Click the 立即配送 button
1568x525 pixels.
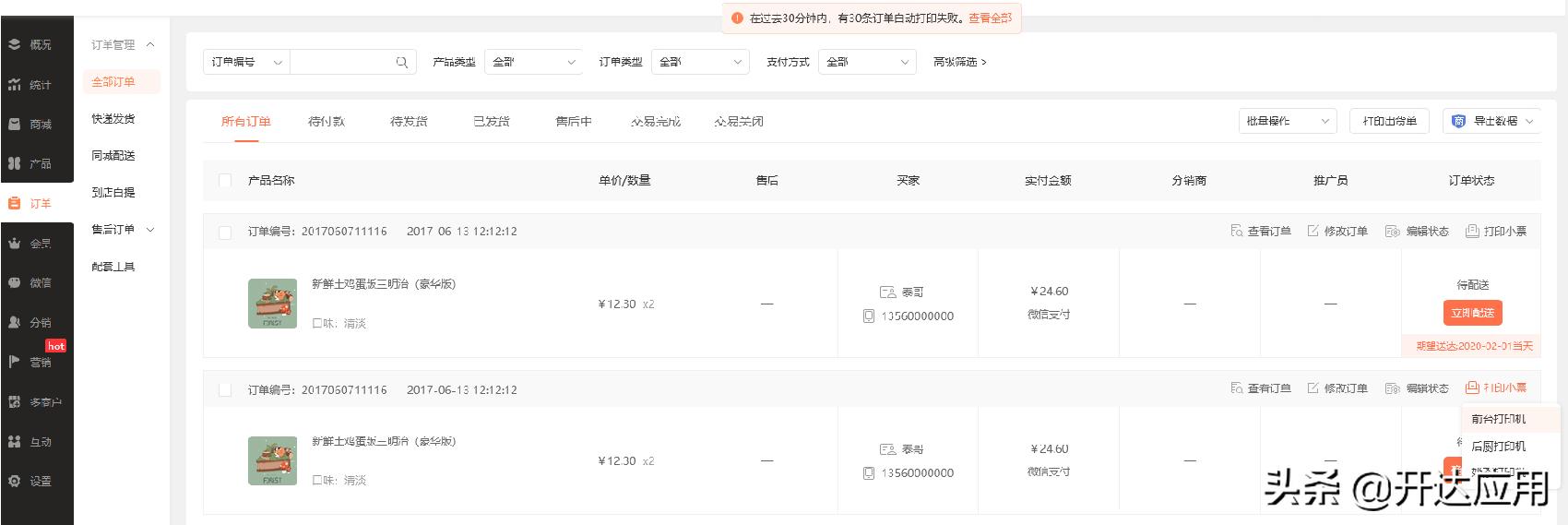click(x=1472, y=313)
